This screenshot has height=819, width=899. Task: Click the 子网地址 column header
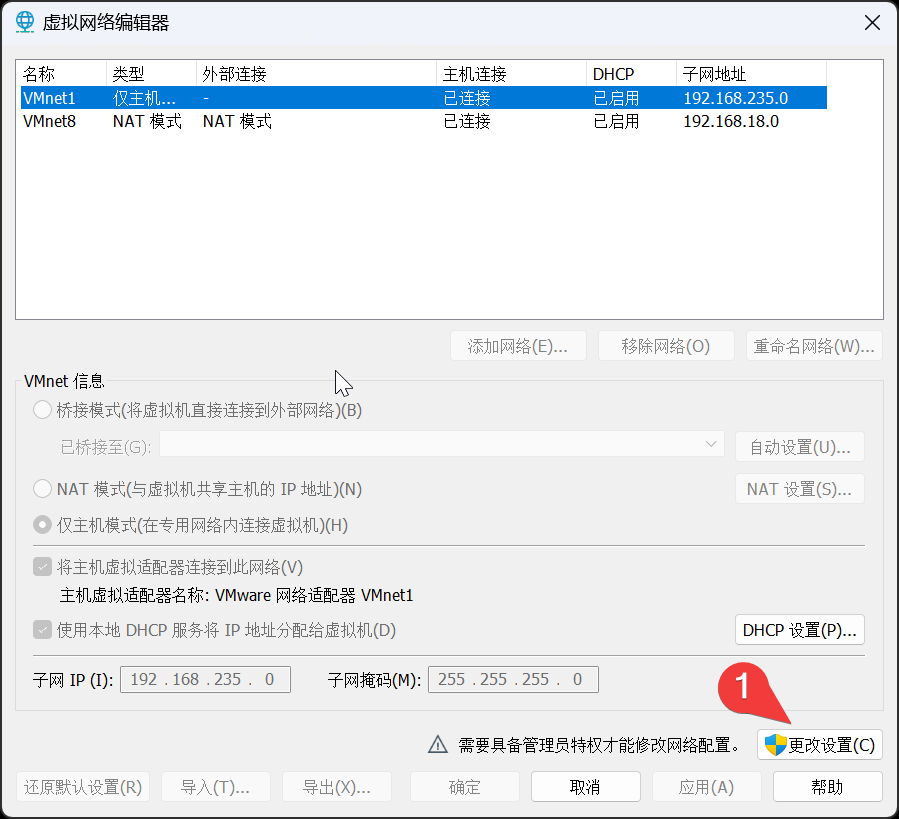751,74
